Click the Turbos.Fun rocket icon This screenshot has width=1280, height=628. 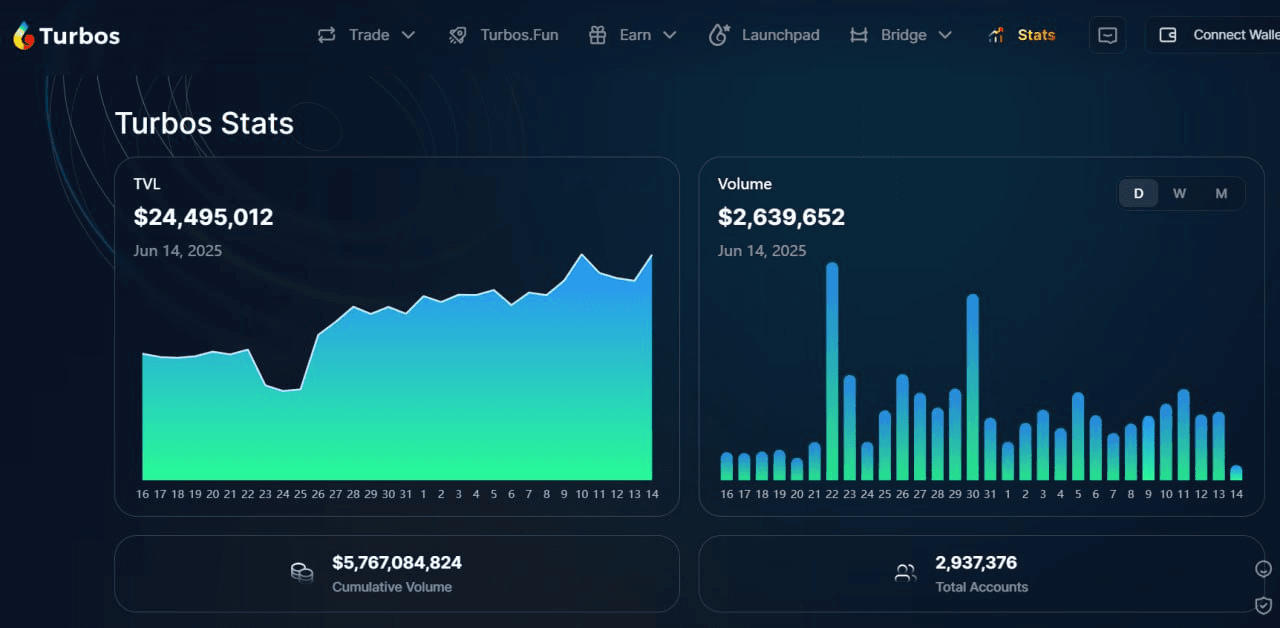[458, 35]
